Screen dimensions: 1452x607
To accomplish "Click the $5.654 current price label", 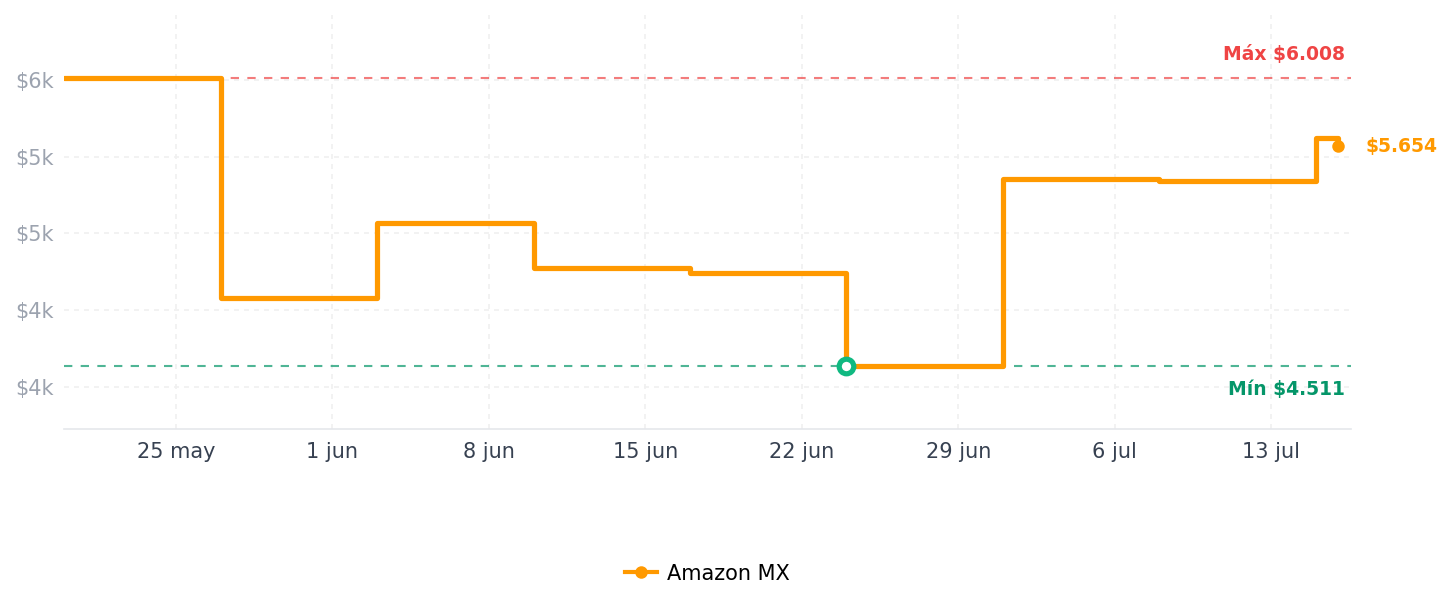I will tap(1401, 146).
